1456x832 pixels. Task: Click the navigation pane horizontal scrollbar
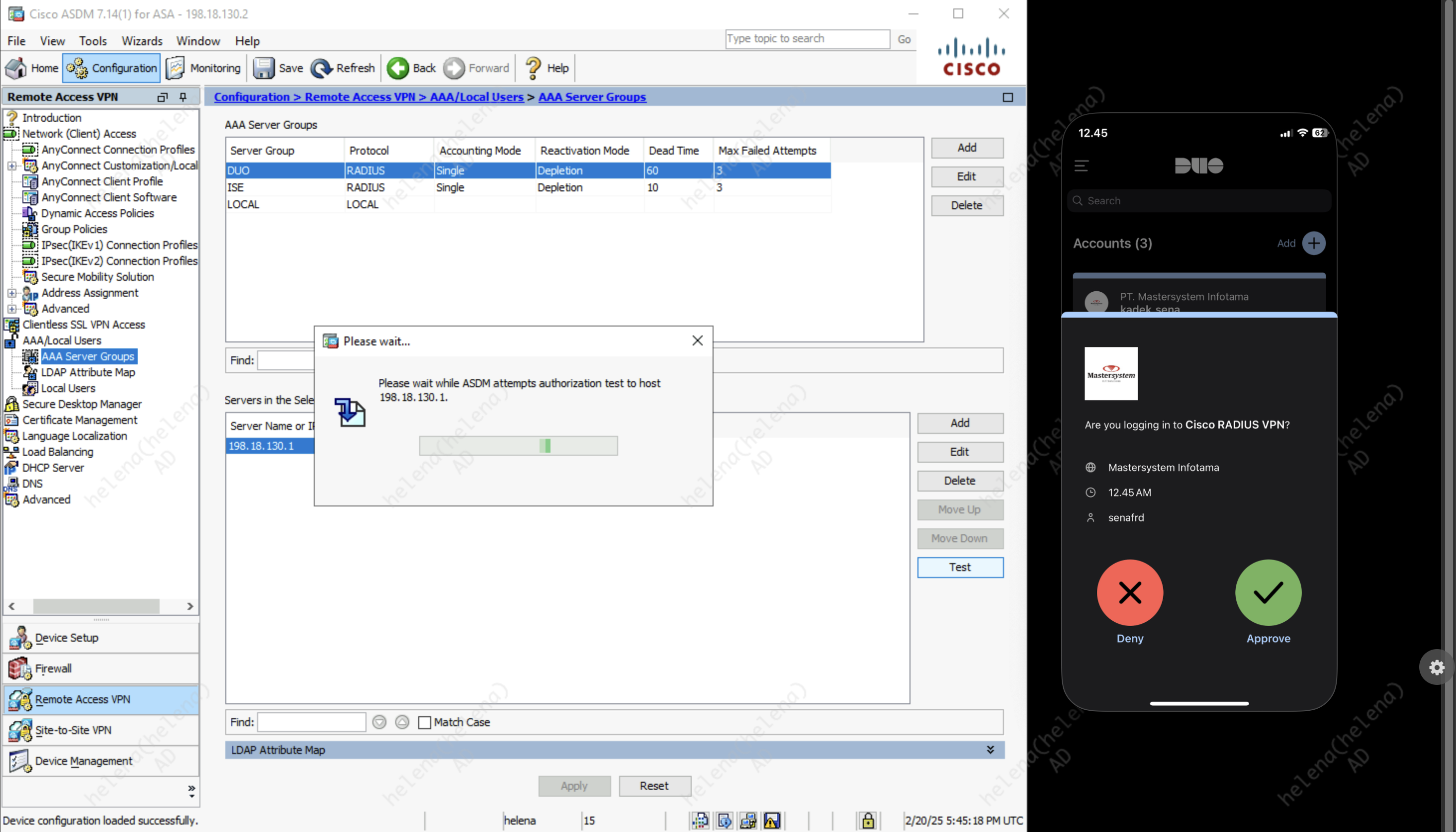(x=96, y=606)
